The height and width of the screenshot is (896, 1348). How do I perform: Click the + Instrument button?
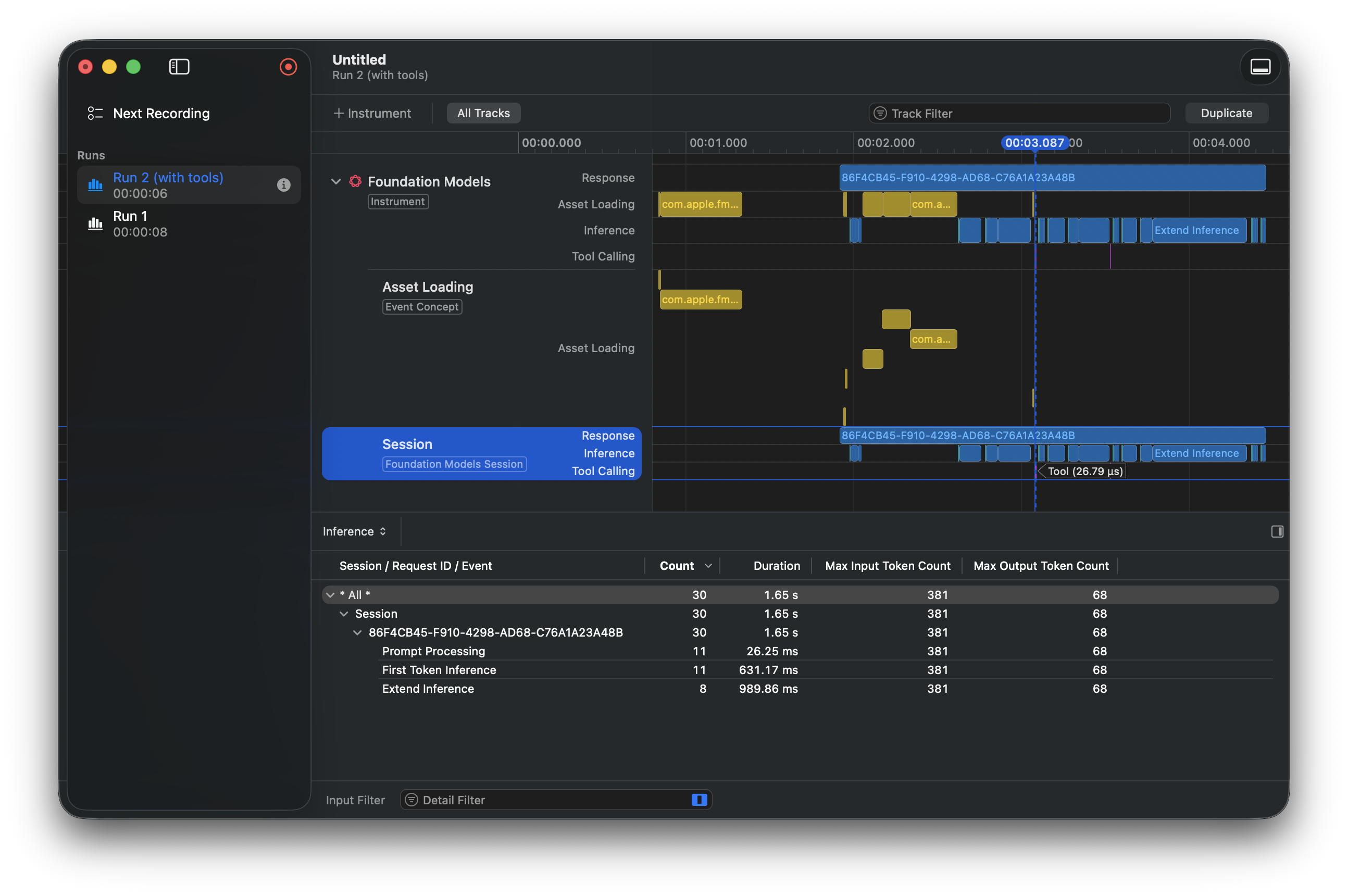pos(372,113)
